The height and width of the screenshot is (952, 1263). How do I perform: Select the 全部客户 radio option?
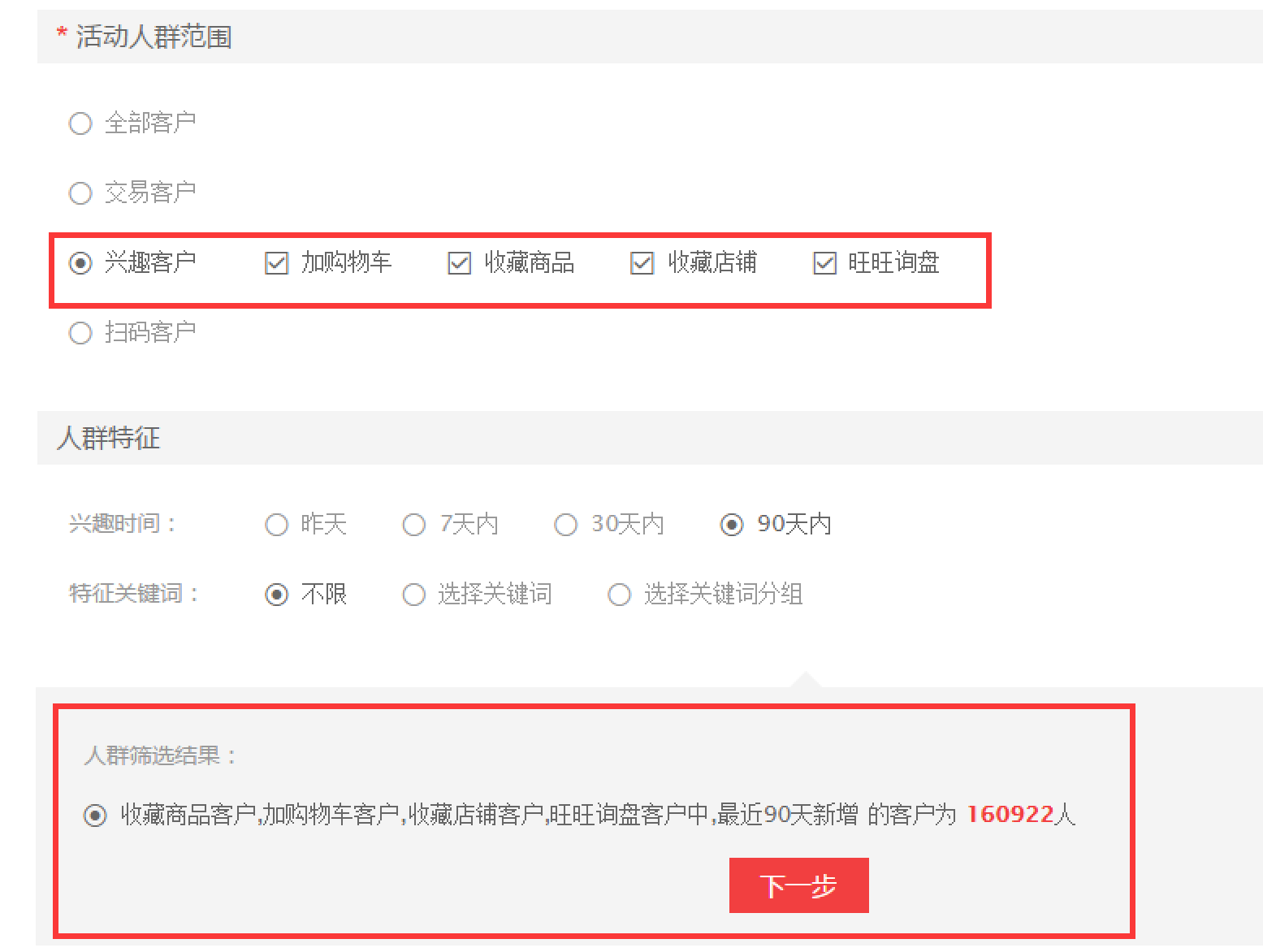(x=80, y=123)
